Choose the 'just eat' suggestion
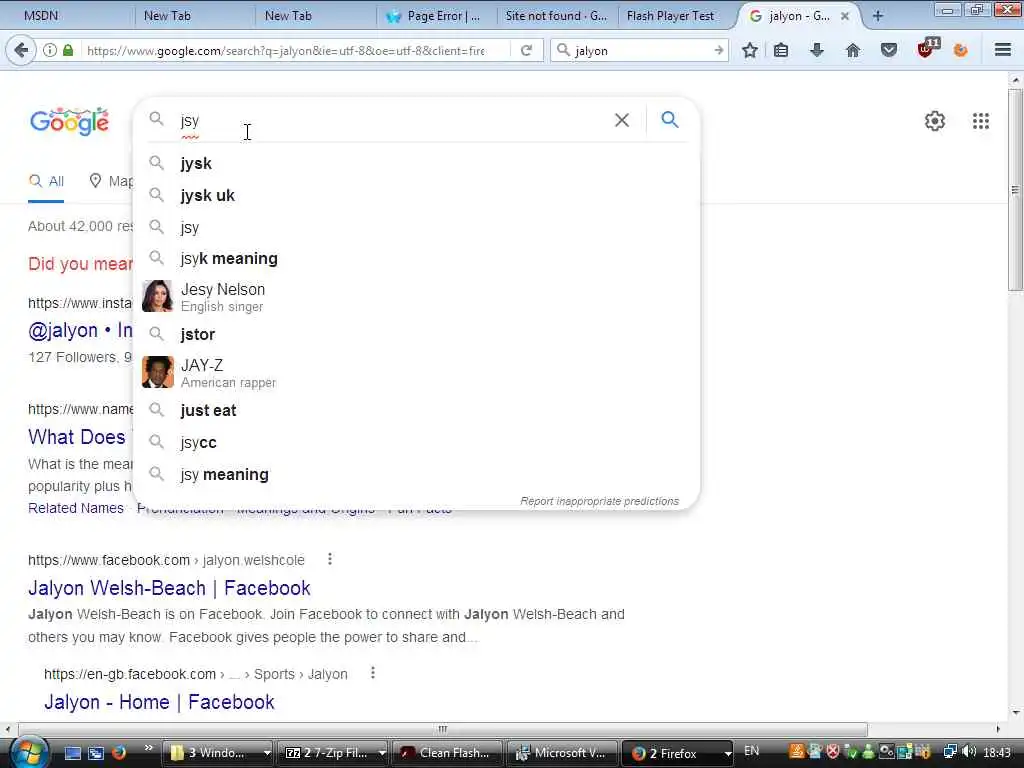The height and width of the screenshot is (768, 1024). 417,410
